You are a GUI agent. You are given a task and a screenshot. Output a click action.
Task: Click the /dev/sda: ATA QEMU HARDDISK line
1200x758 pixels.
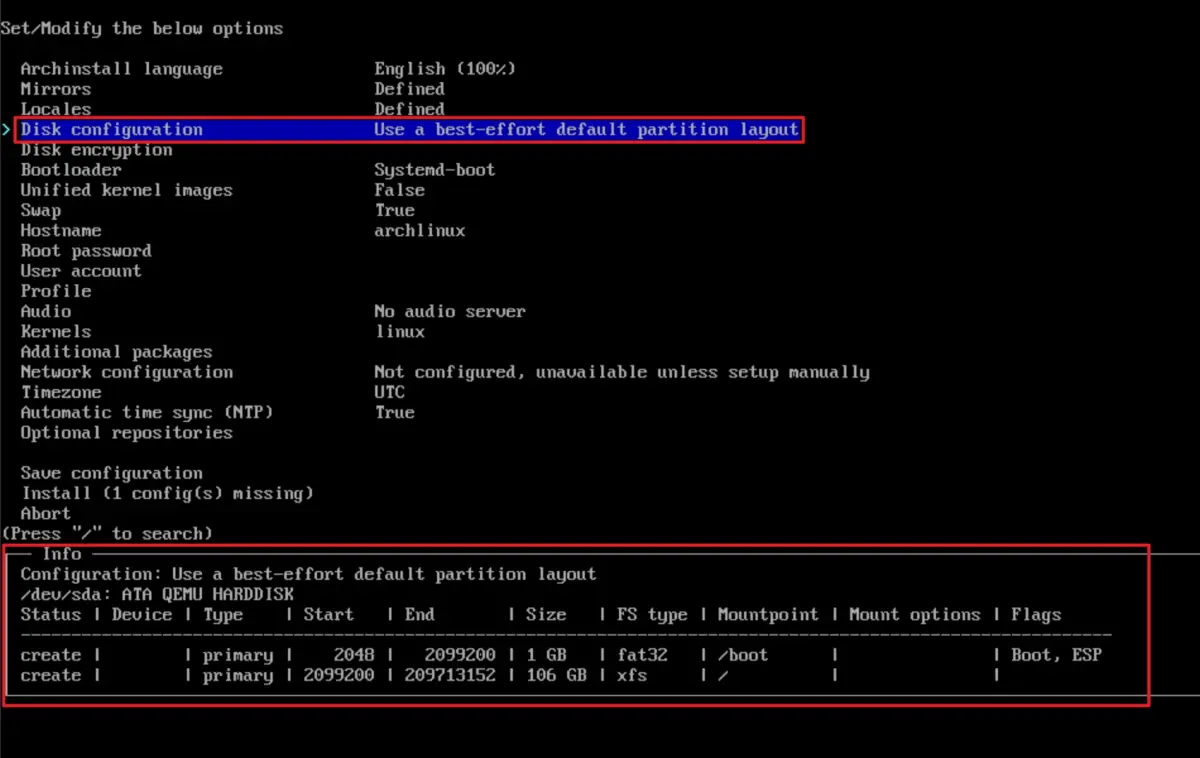point(157,594)
